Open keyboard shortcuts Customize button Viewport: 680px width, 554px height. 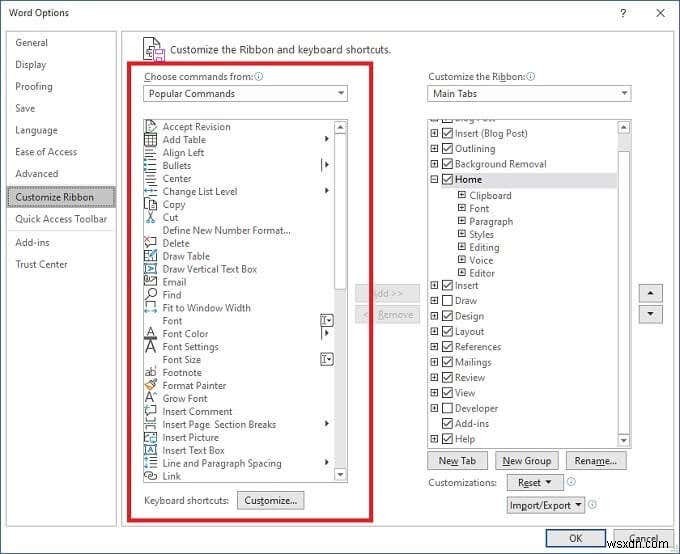tap(271, 500)
